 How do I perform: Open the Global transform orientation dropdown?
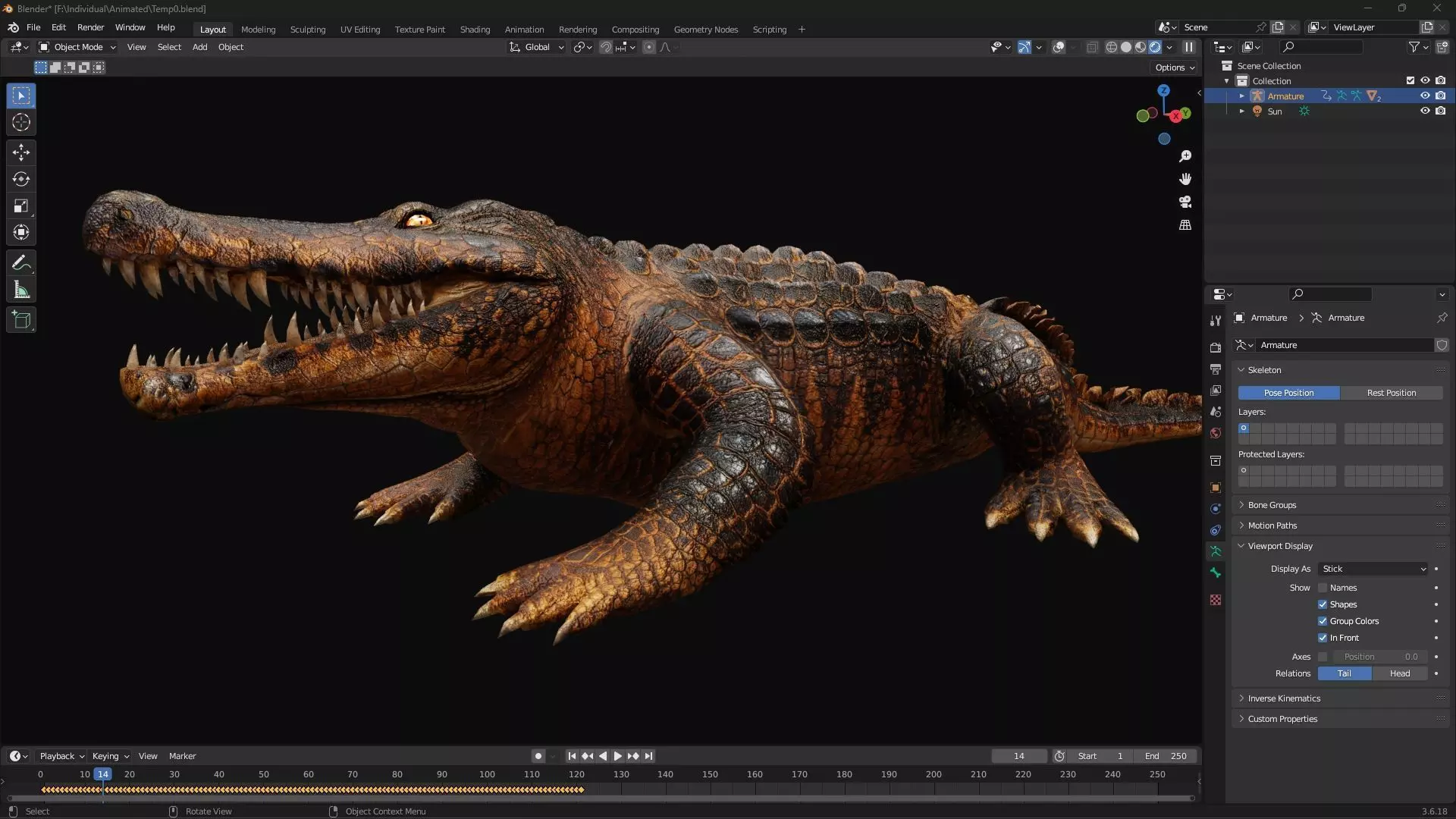point(537,47)
